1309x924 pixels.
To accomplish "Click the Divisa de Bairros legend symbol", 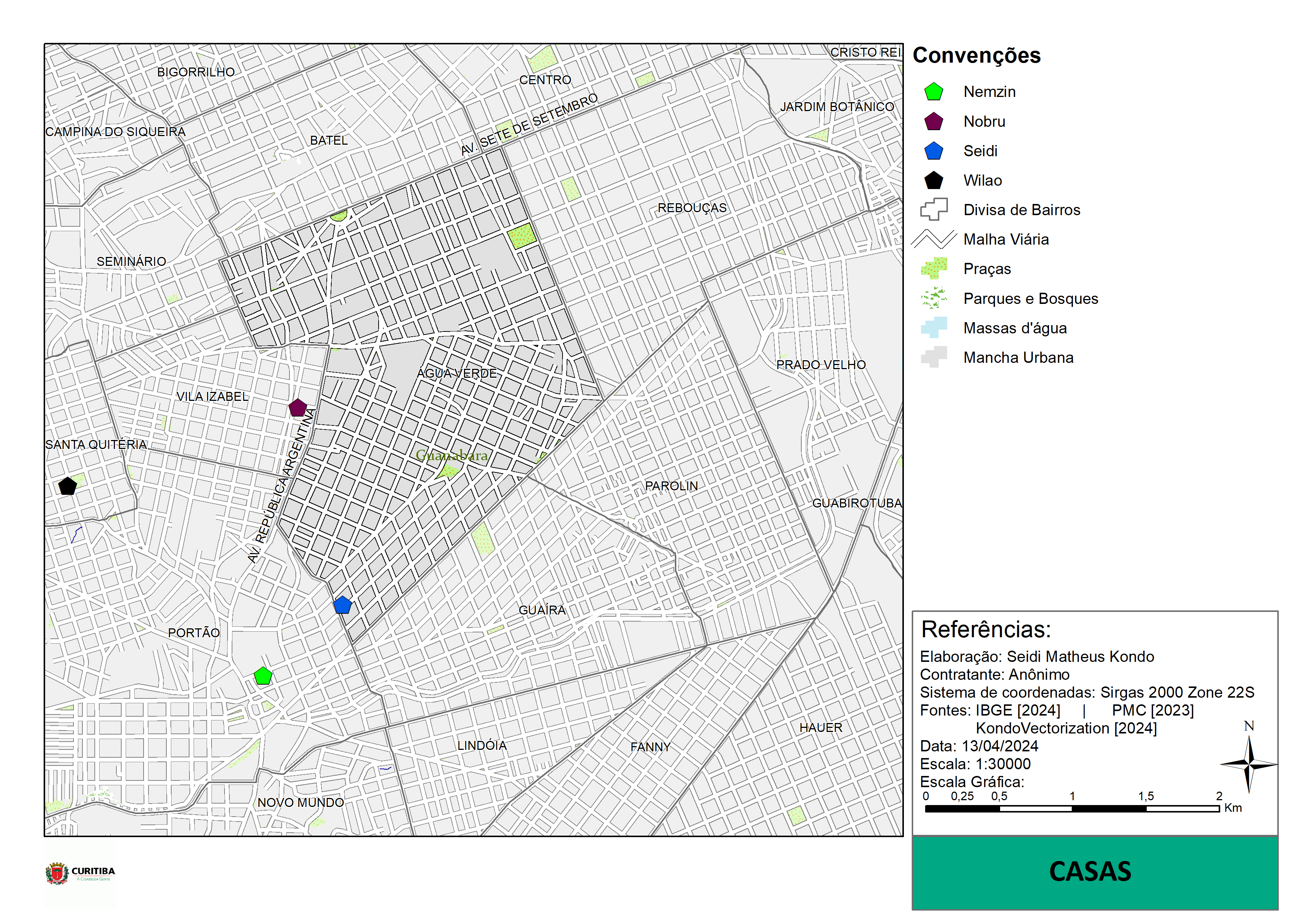I will [934, 210].
